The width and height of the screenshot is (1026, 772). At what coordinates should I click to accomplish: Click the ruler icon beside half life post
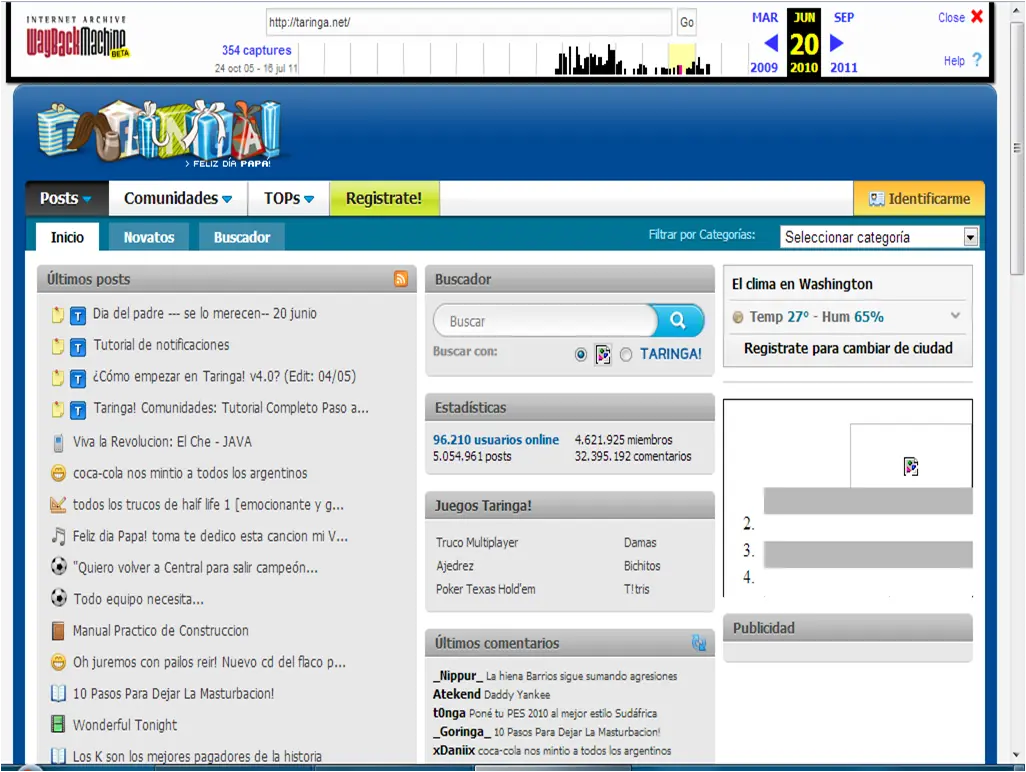pos(58,504)
